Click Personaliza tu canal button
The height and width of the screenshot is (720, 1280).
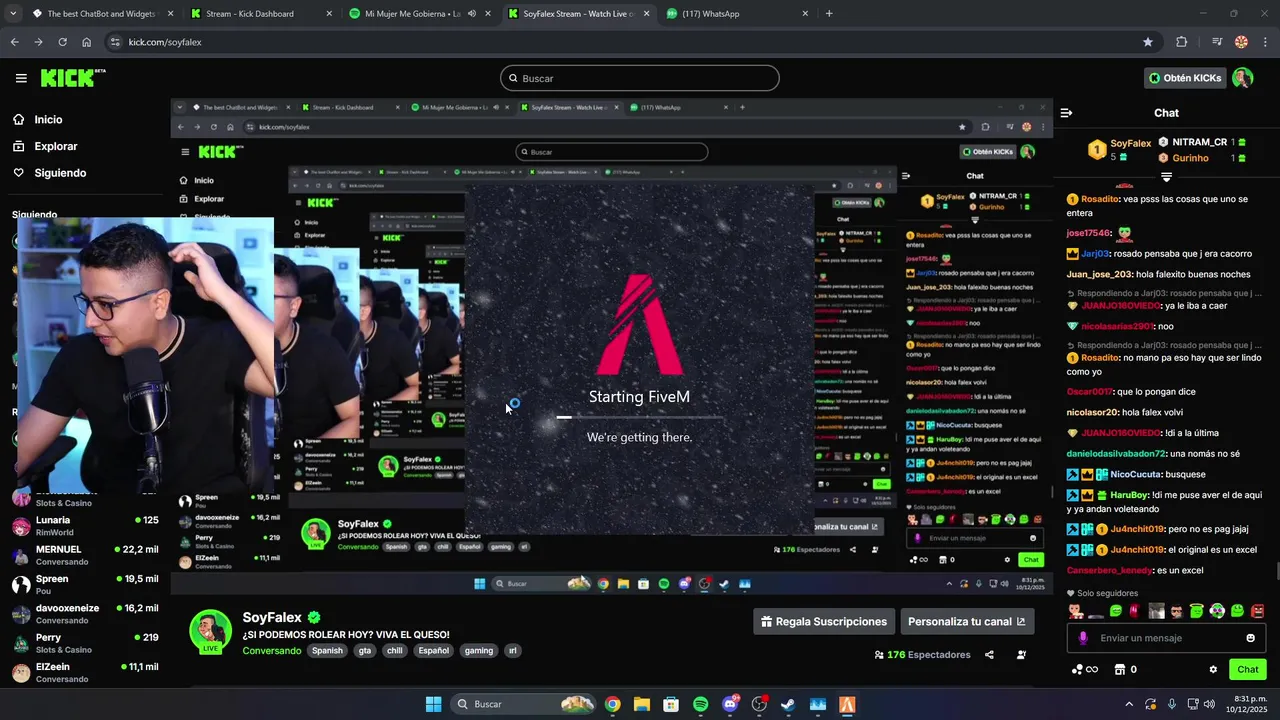pyautogui.click(x=967, y=622)
